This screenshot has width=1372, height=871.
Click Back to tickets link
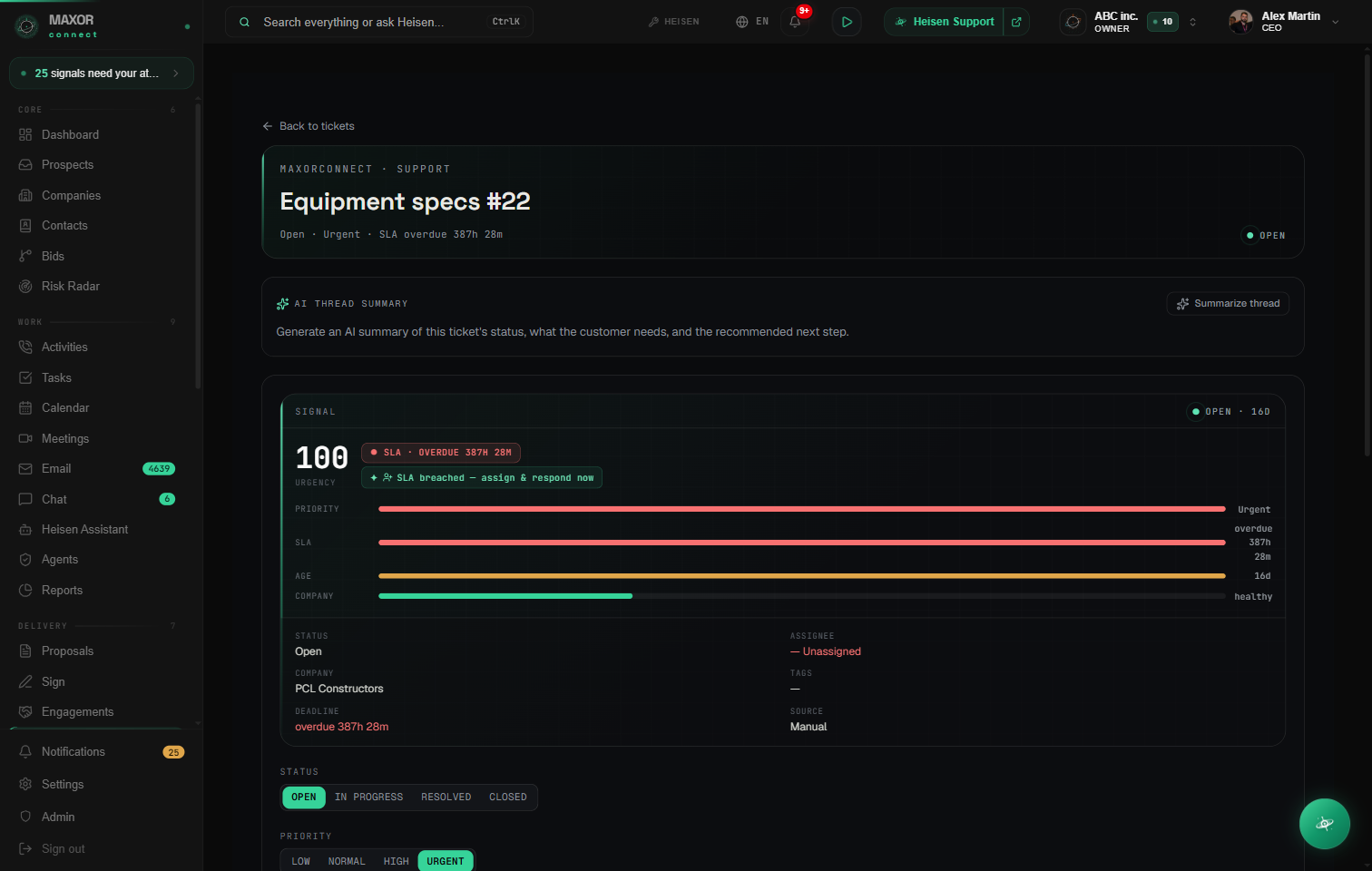[309, 126]
